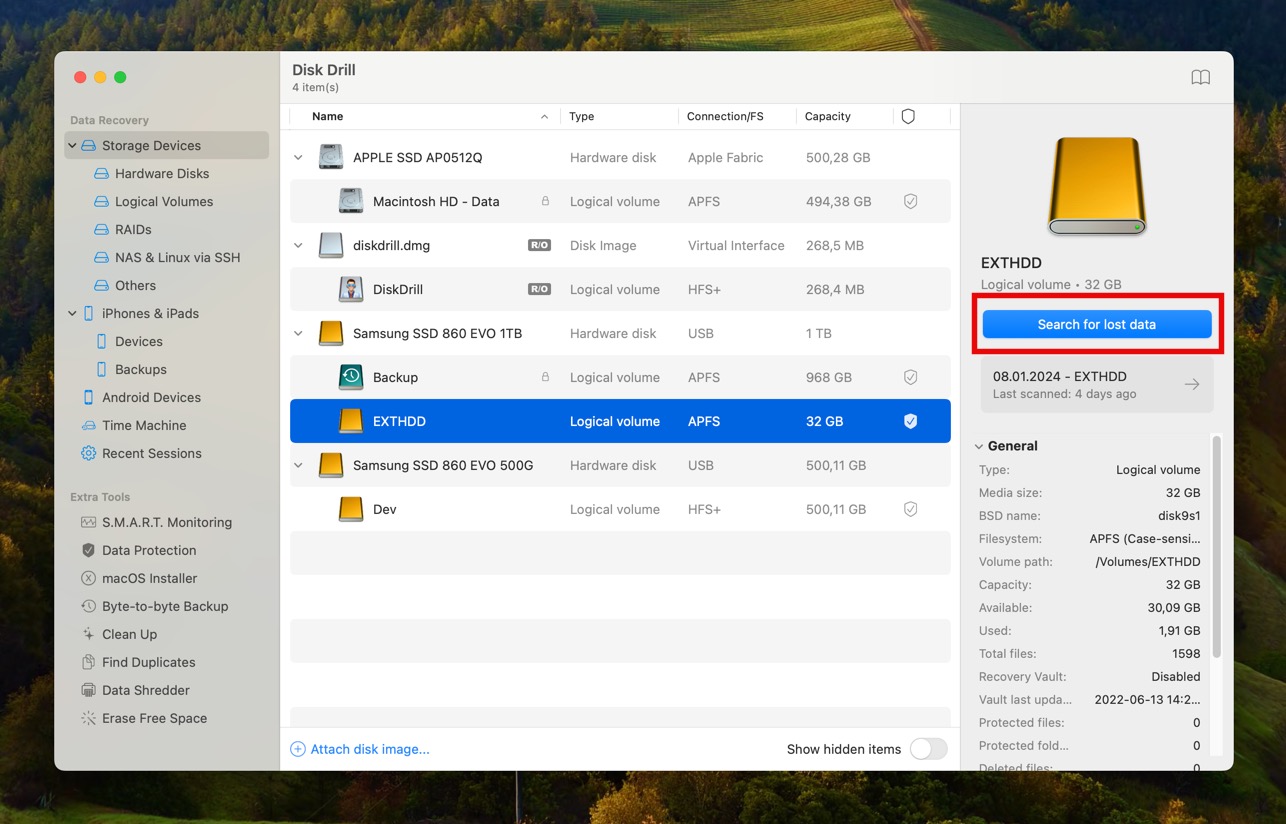Viewport: 1286px width, 824px height.
Task: Click shield icon on Dev row
Action: coord(910,509)
